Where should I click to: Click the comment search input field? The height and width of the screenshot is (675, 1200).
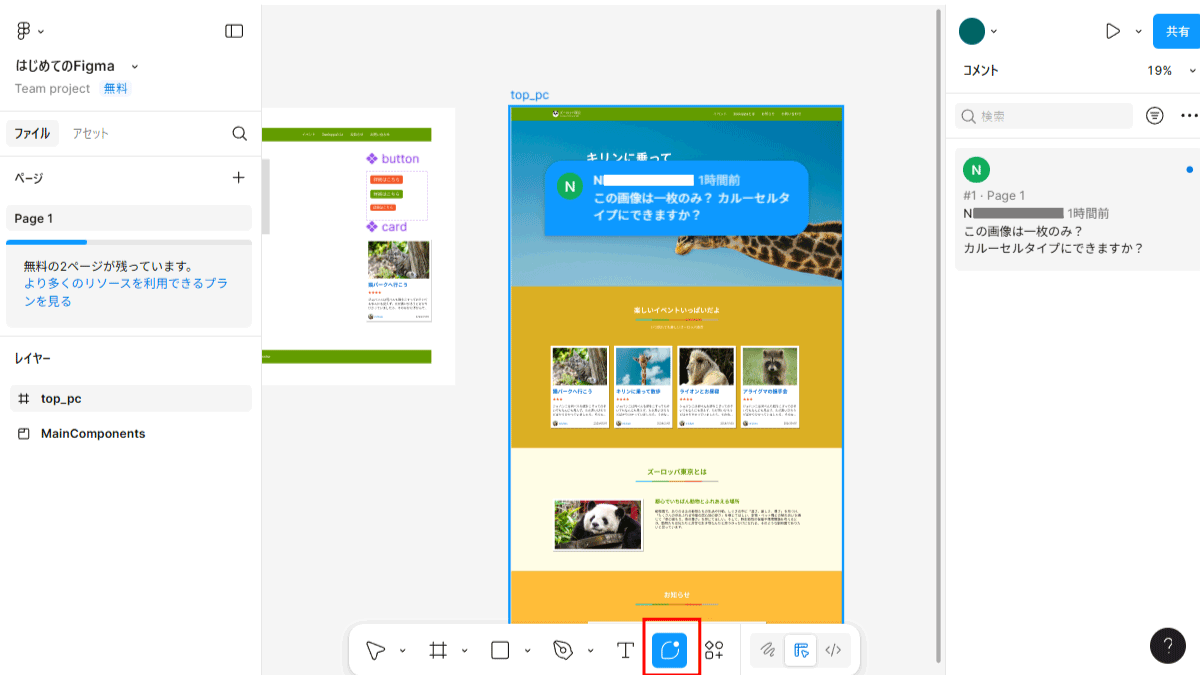tap(1044, 116)
